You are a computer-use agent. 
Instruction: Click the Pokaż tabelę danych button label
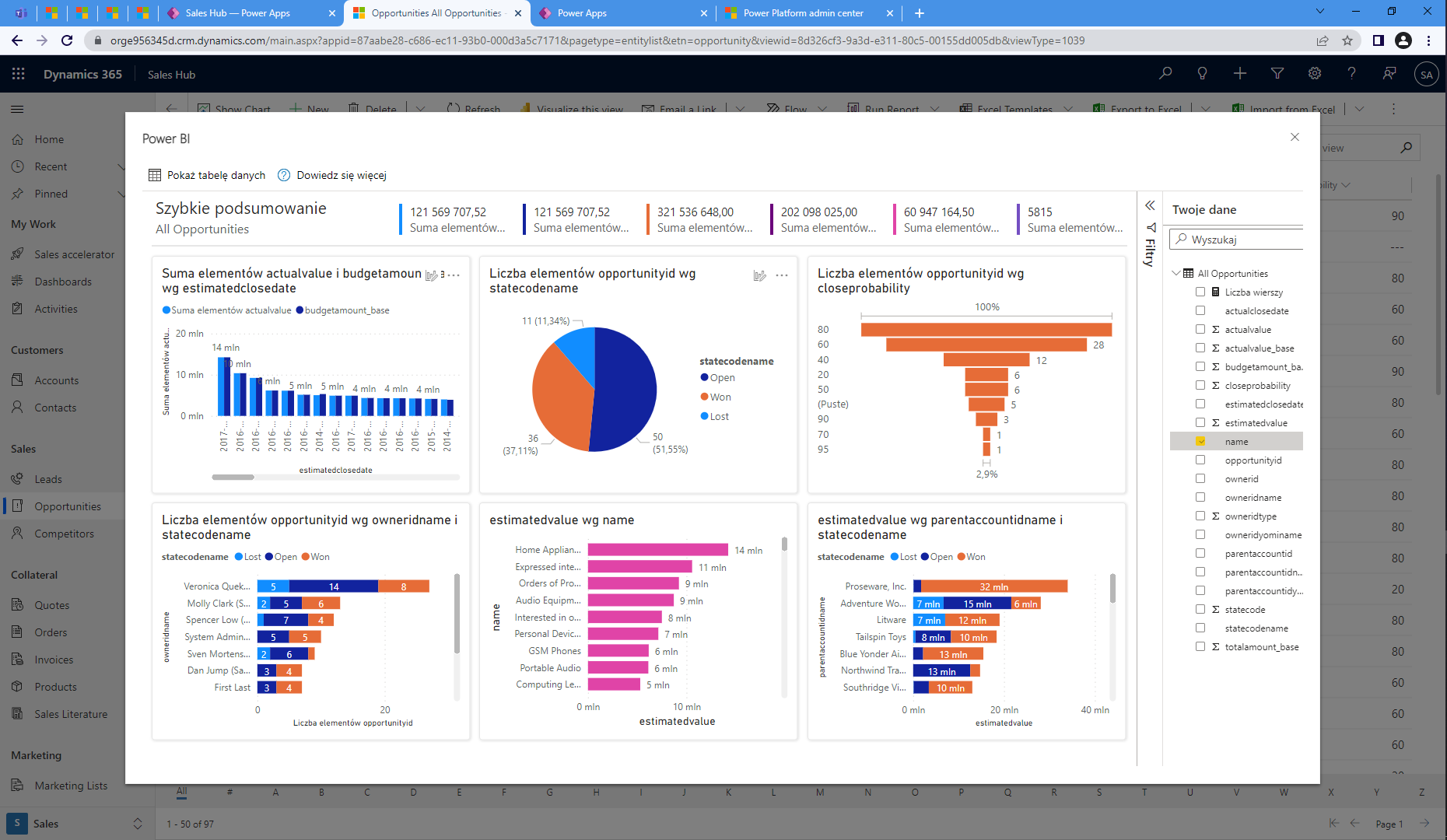pyautogui.click(x=216, y=175)
